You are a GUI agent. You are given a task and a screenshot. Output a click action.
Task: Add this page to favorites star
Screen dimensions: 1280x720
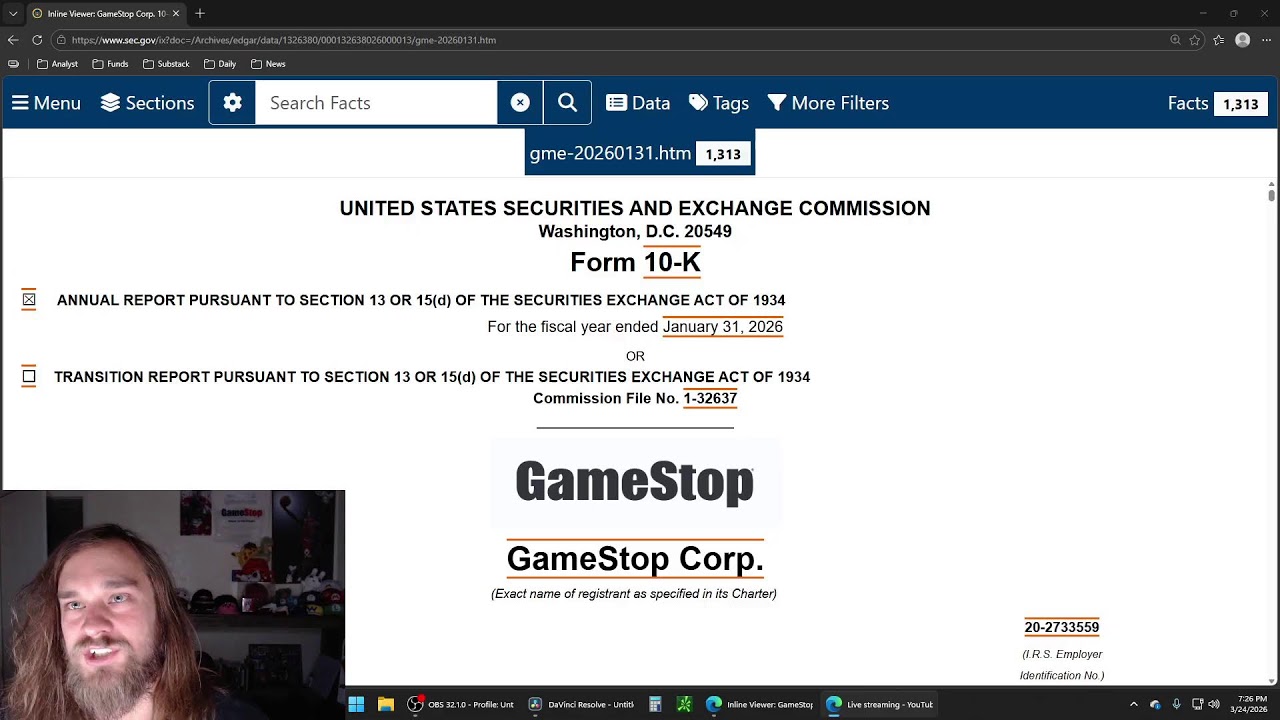click(x=1195, y=40)
